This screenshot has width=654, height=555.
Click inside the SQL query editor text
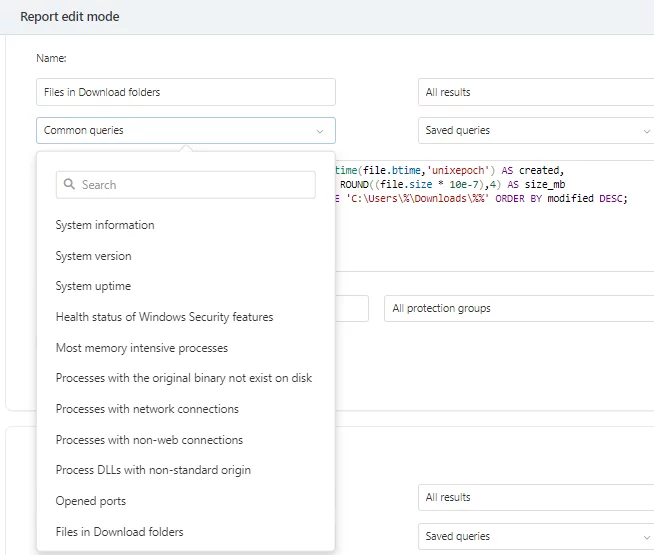480,185
